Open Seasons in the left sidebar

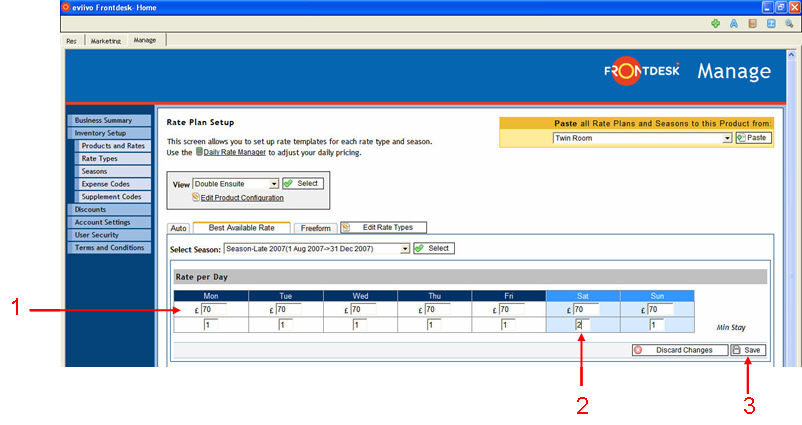coord(94,171)
